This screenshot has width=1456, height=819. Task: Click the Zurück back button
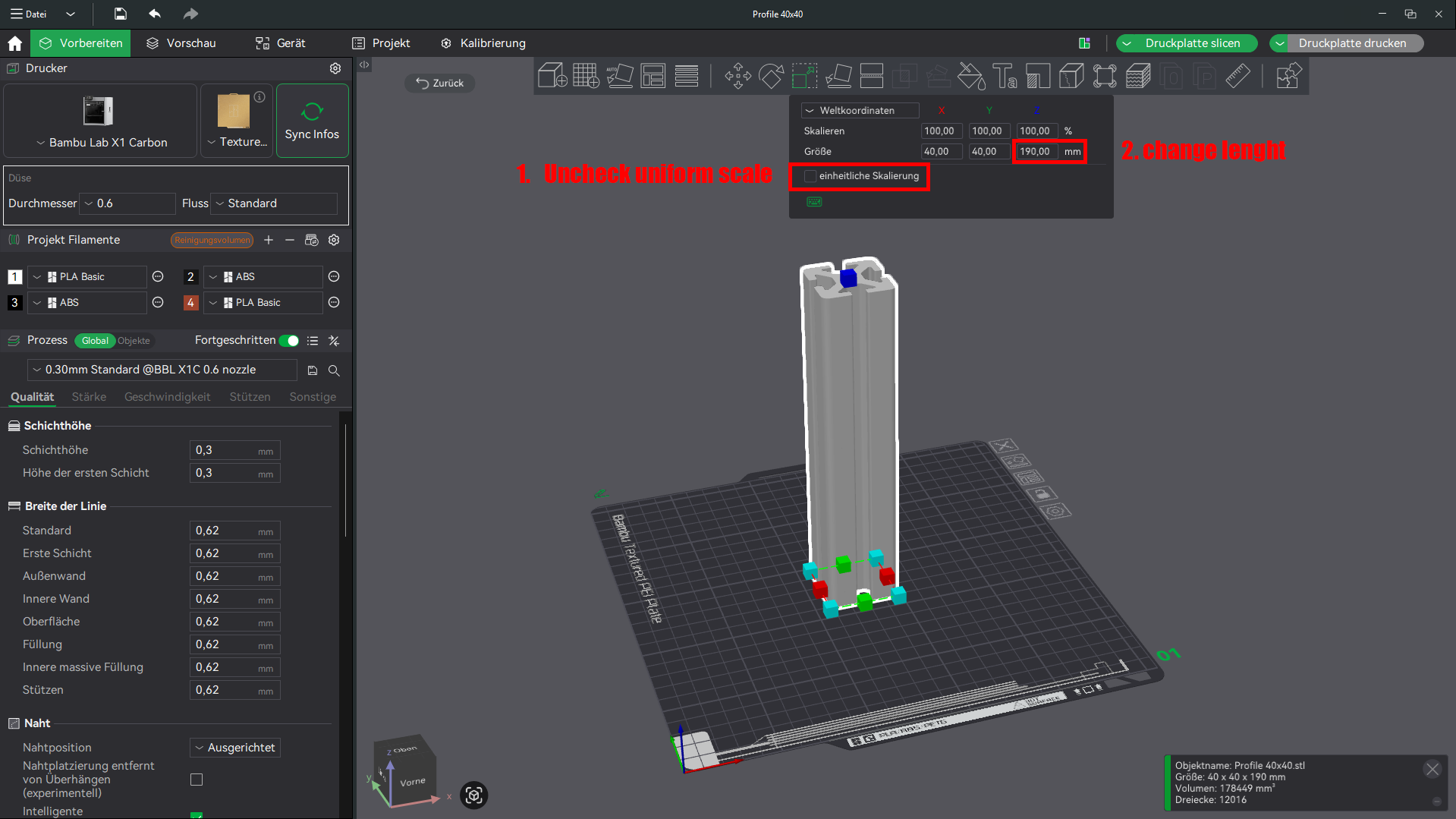[440, 83]
